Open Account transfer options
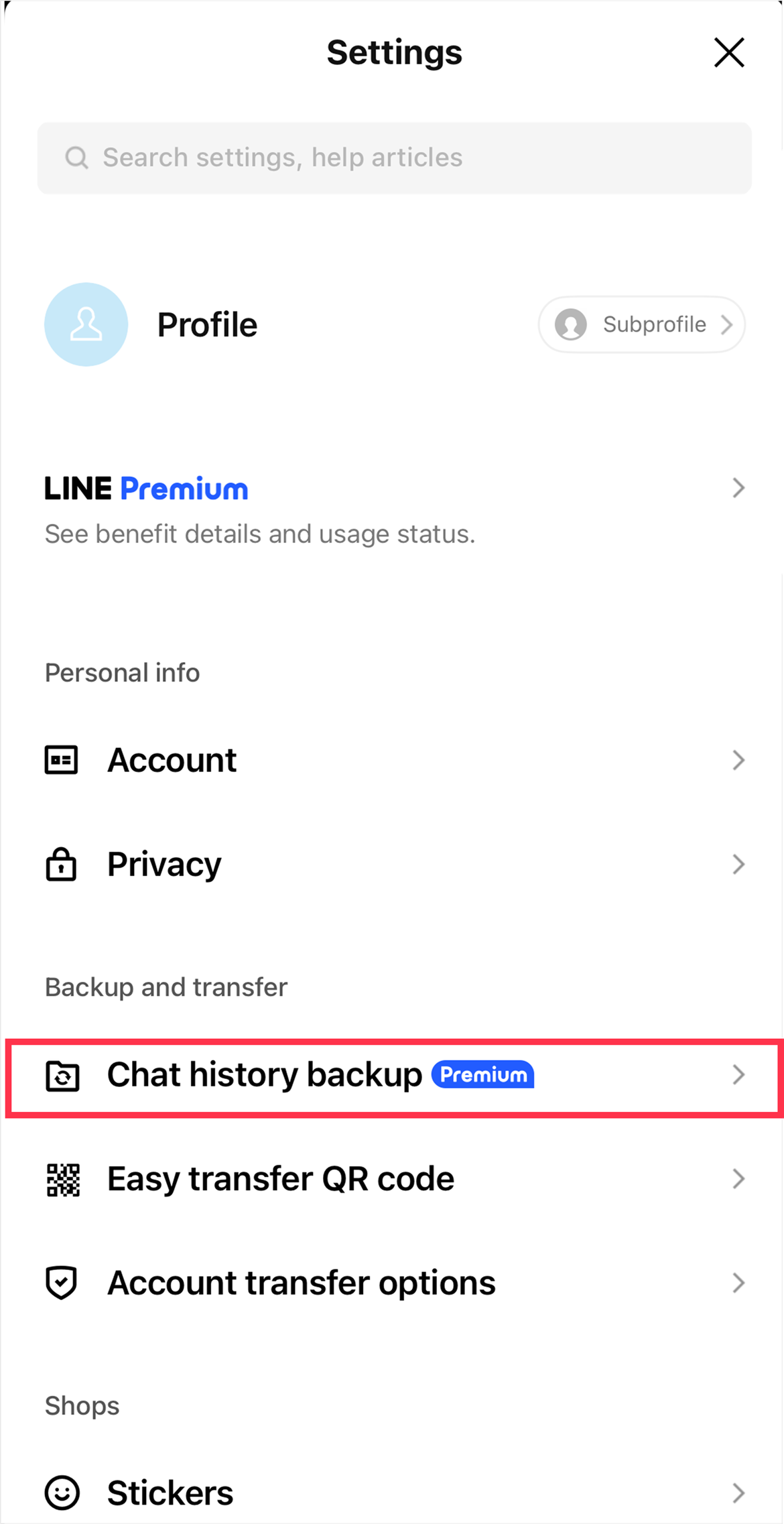 click(394, 1283)
